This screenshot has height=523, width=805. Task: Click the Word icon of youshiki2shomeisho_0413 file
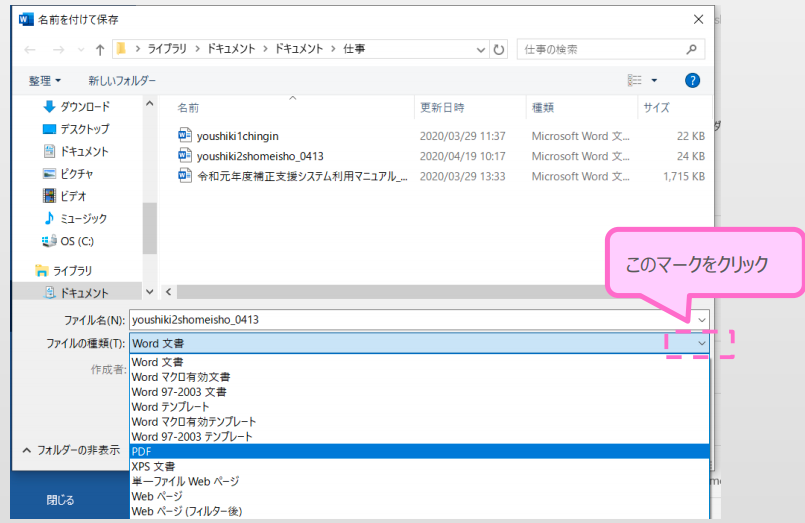coord(184,156)
